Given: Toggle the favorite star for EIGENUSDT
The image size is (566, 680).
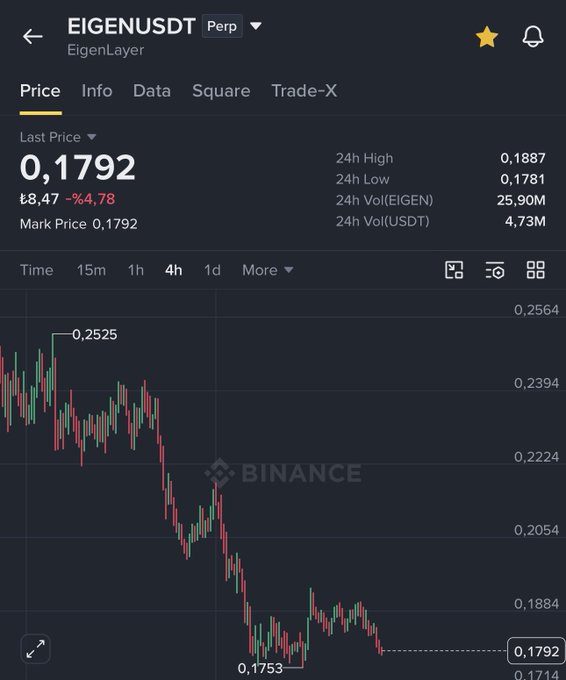Looking at the screenshot, I should (487, 36).
